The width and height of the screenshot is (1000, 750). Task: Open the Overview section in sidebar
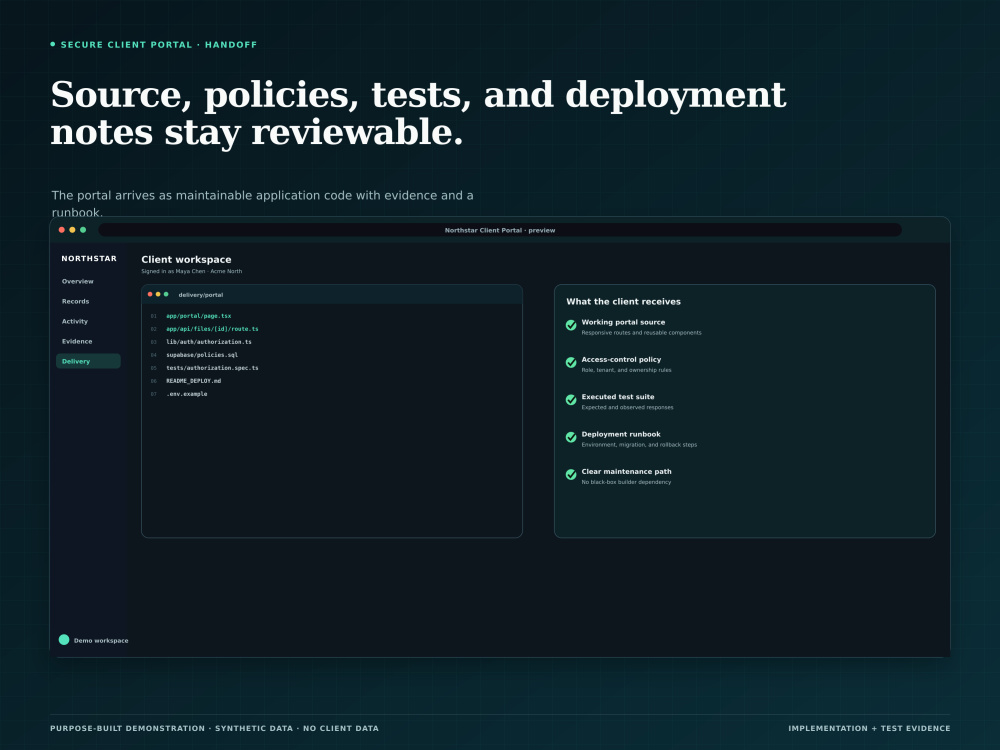coord(78,281)
